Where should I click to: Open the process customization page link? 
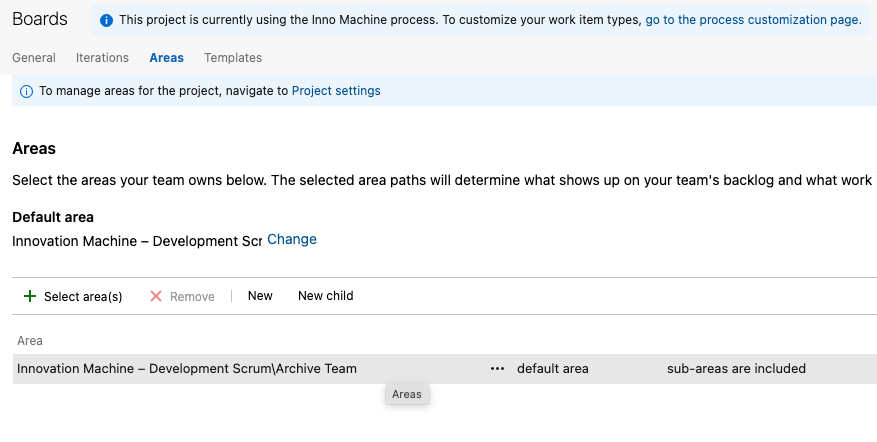[x=753, y=20]
